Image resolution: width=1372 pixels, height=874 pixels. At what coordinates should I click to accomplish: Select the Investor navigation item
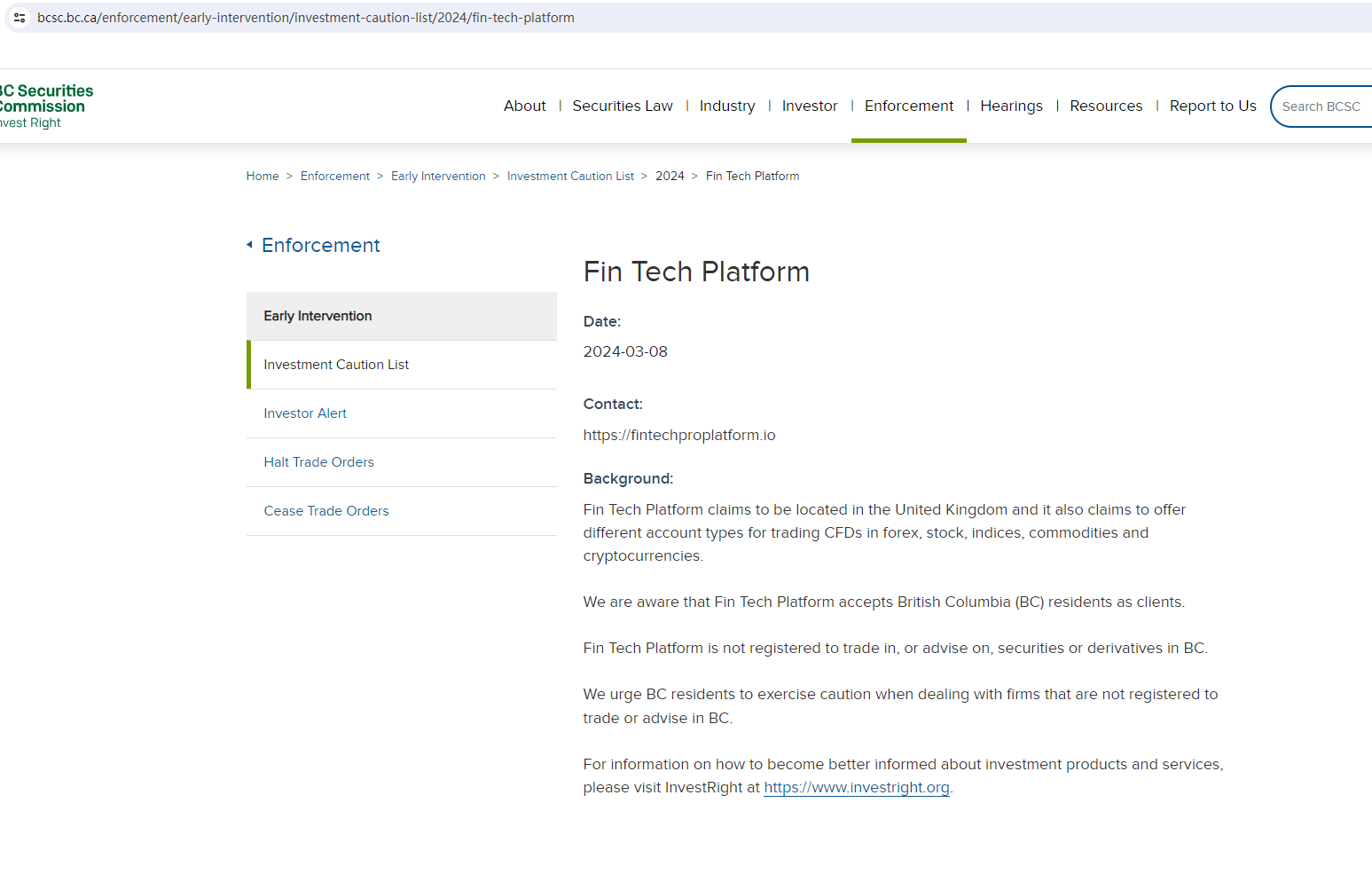point(809,106)
